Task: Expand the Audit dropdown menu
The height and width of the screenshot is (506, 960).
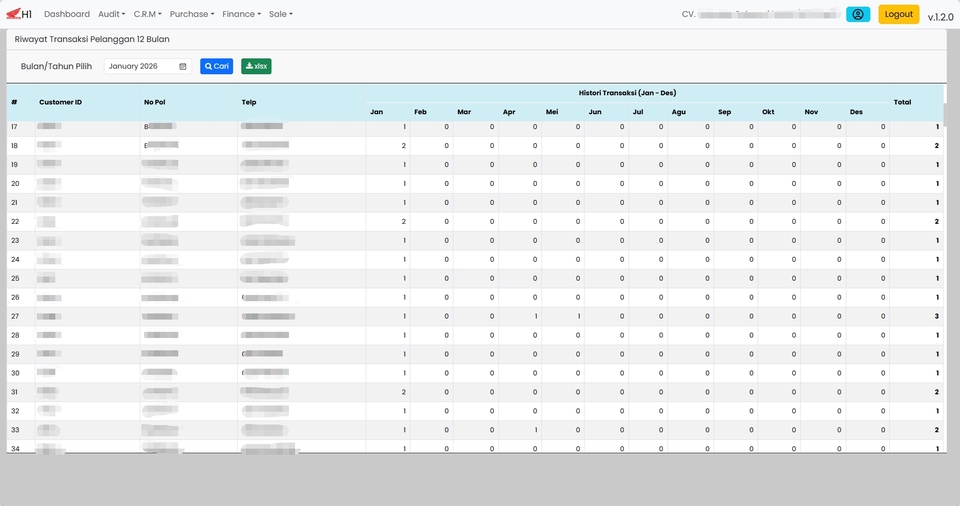Action: pos(111,14)
